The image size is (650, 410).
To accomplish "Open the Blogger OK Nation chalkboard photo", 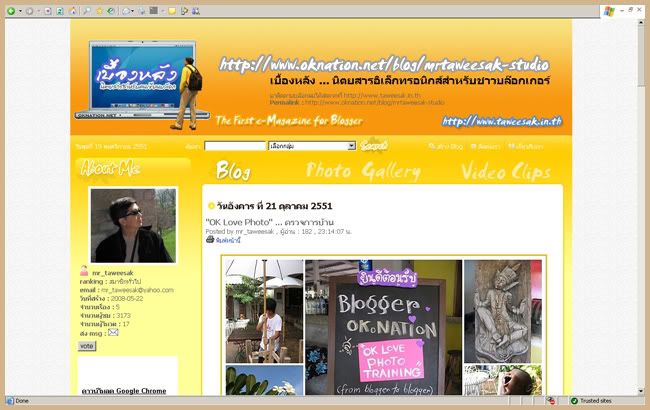I will (x=383, y=327).
